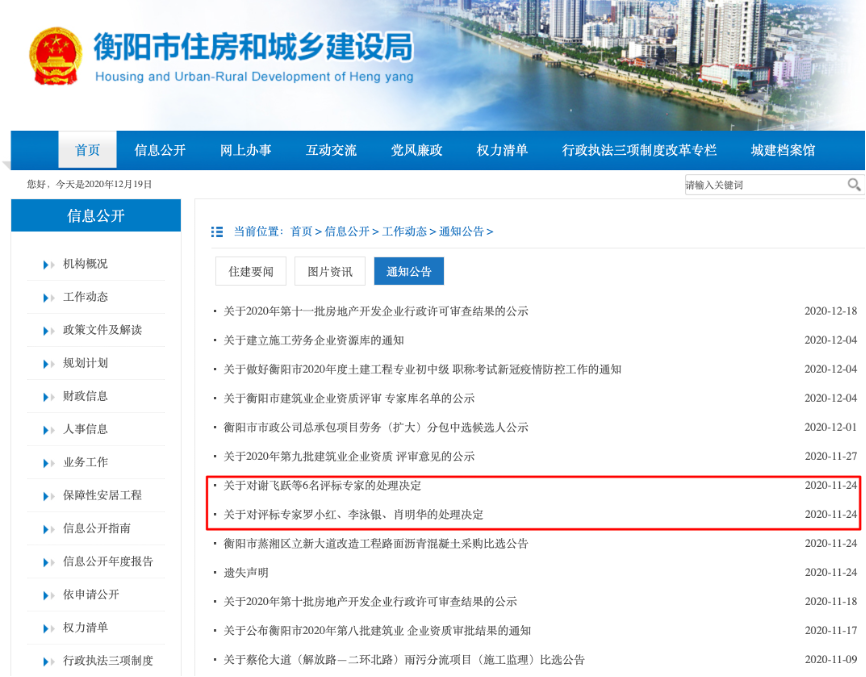Open notice 关于公布衡阳市2020年第八批建筑业企业资质审批结果的通知
Viewport: 866px width, 677px height.
point(377,631)
